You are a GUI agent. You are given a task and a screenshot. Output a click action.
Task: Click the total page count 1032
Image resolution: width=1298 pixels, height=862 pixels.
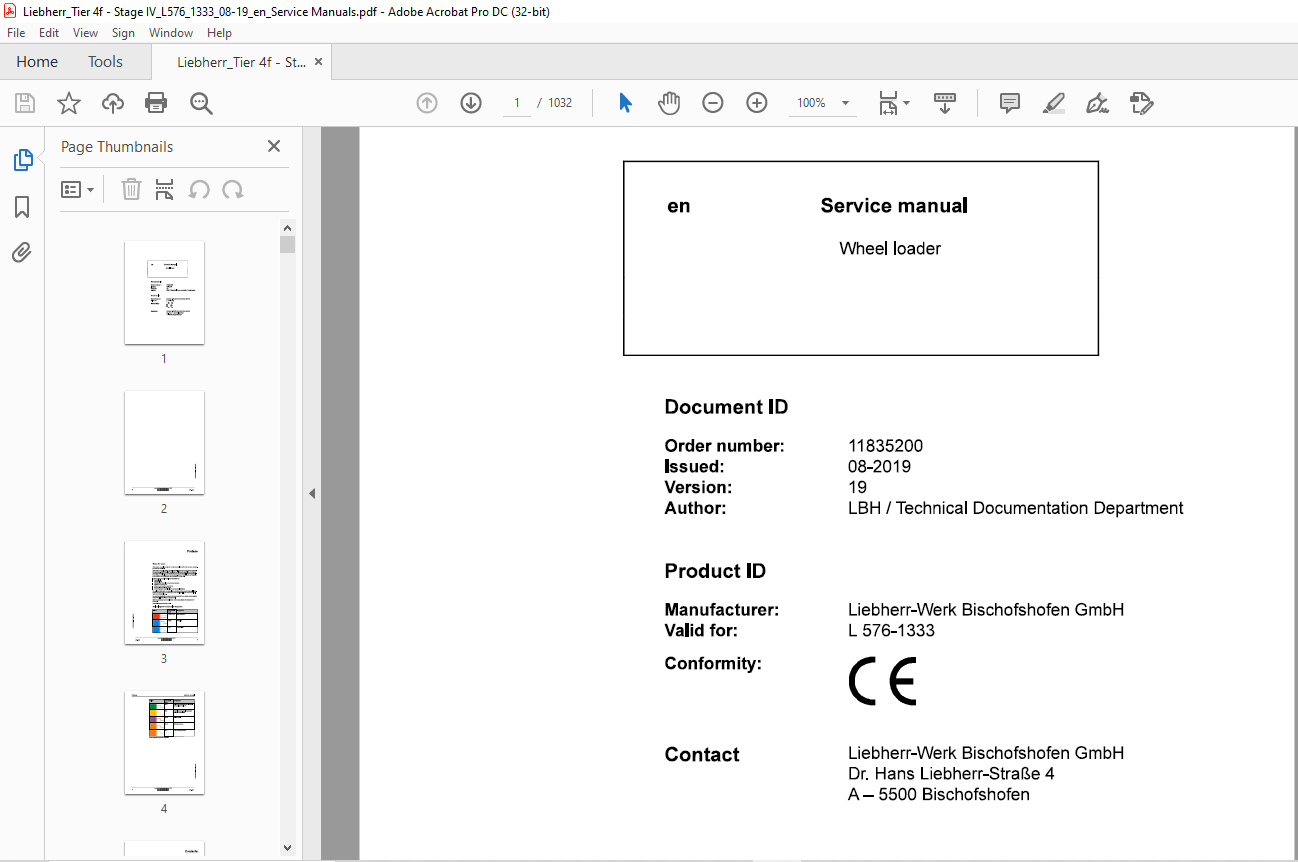coord(560,103)
